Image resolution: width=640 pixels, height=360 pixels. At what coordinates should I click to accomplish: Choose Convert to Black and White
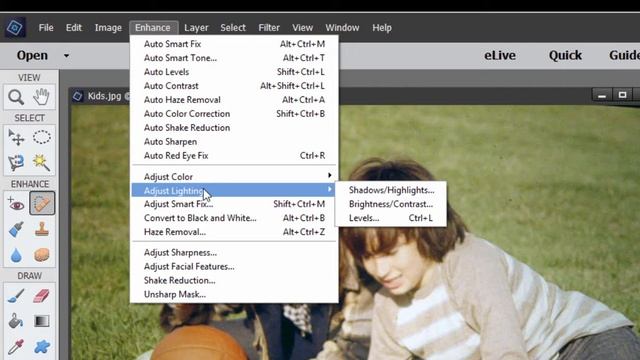pos(234,218)
